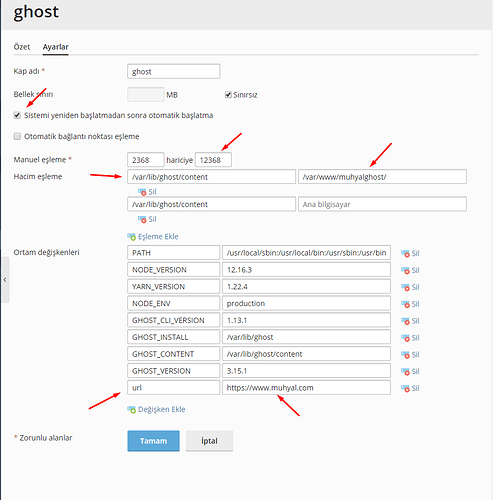This screenshot has height=500, width=493.
Task: Toggle automatic start after system restart checkbox
Action: pos(17,115)
